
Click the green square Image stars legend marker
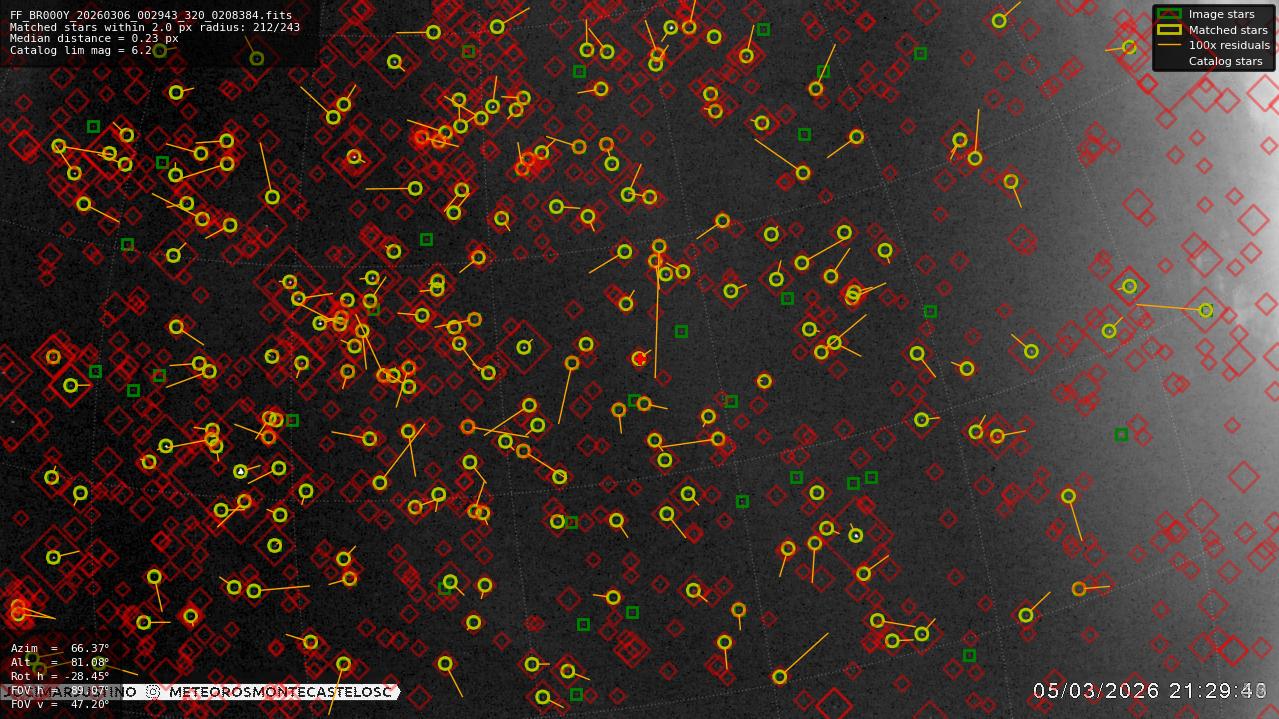[x=1169, y=14]
